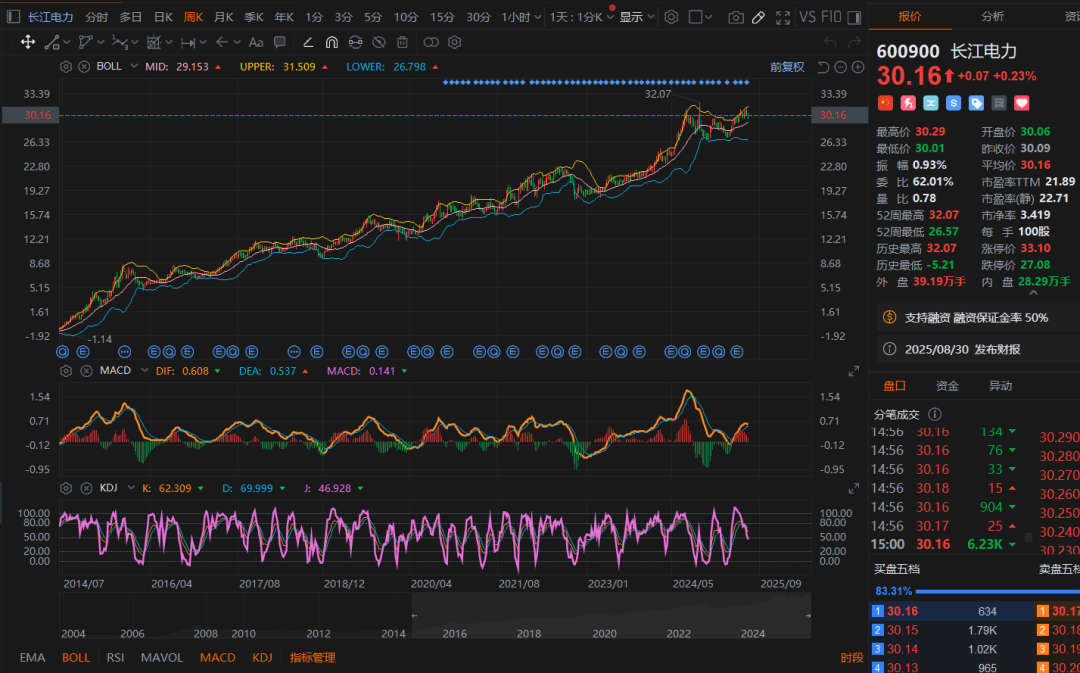Image resolution: width=1080 pixels, height=673 pixels.
Task: Hide all drawings with eye-slash icon
Action: (x=378, y=43)
